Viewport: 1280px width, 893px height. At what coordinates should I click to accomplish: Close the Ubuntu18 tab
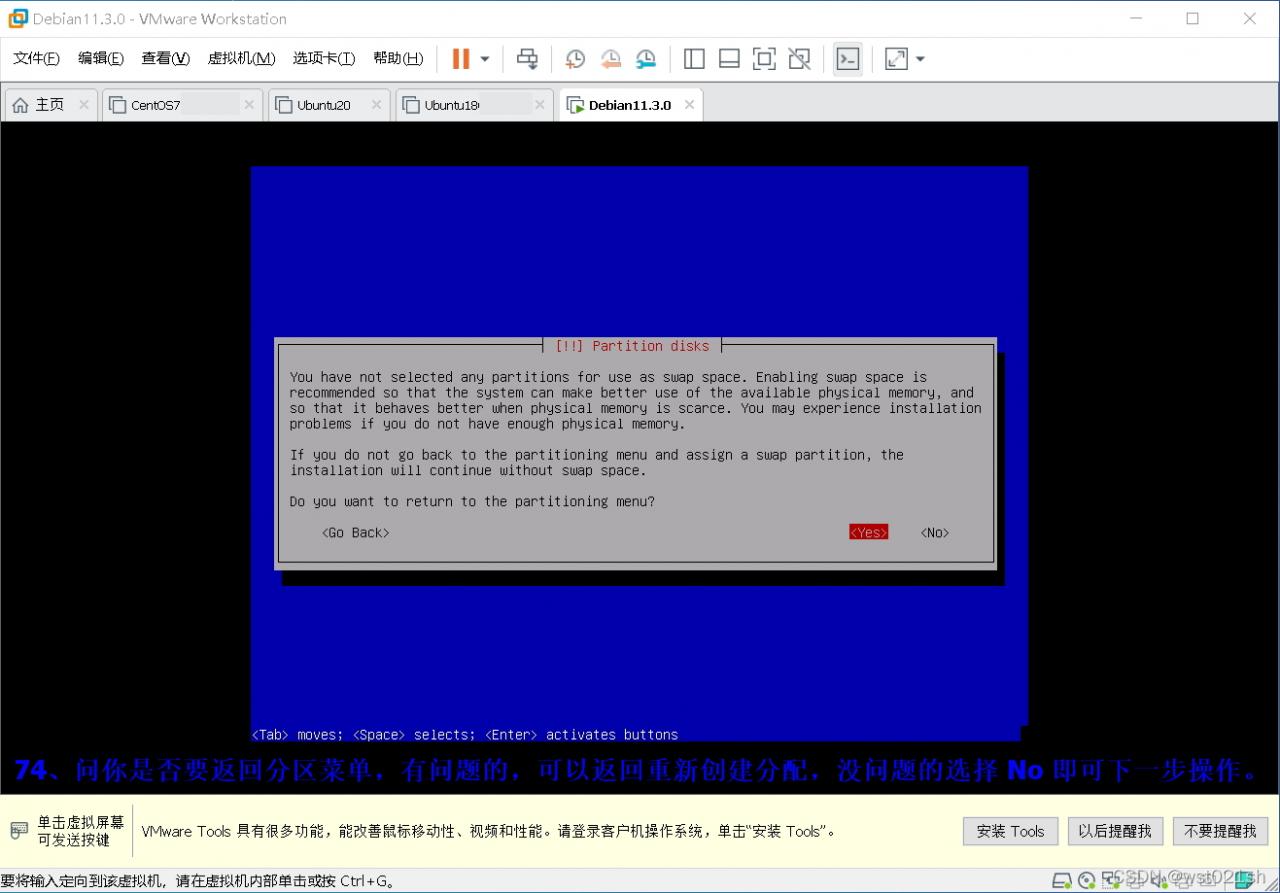coord(539,105)
